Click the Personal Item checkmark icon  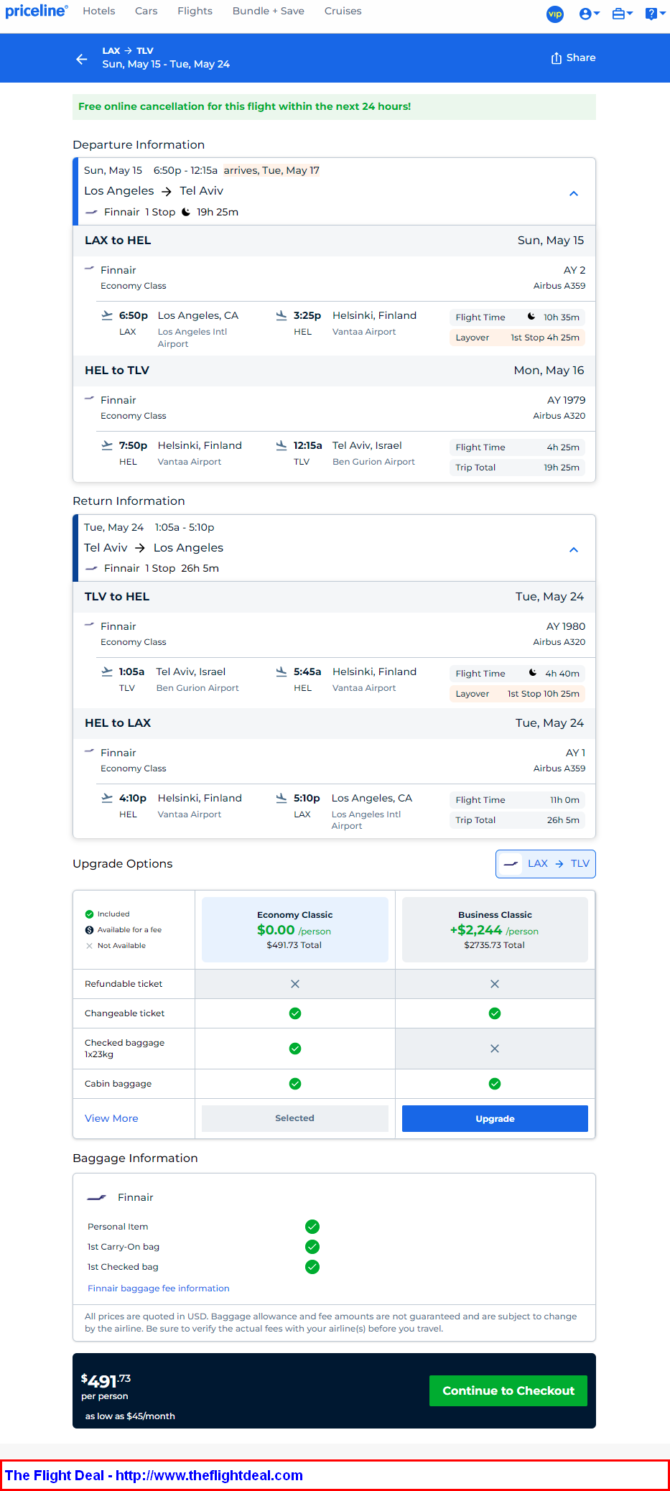(312, 1226)
